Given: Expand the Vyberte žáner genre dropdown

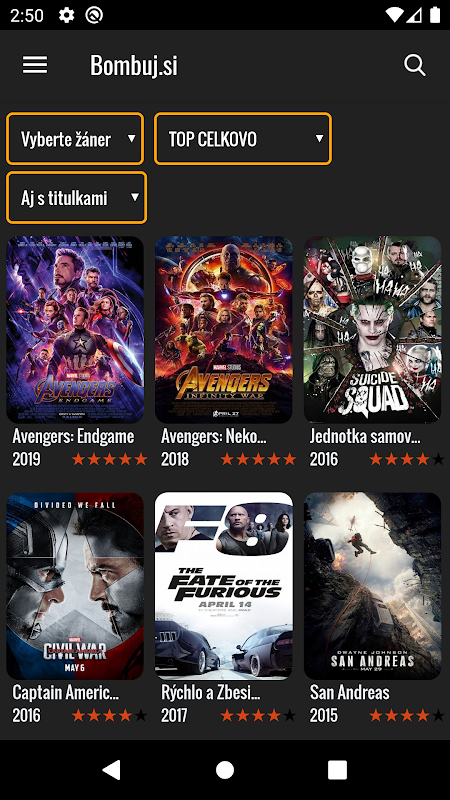Looking at the screenshot, I should pyautogui.click(x=75, y=139).
